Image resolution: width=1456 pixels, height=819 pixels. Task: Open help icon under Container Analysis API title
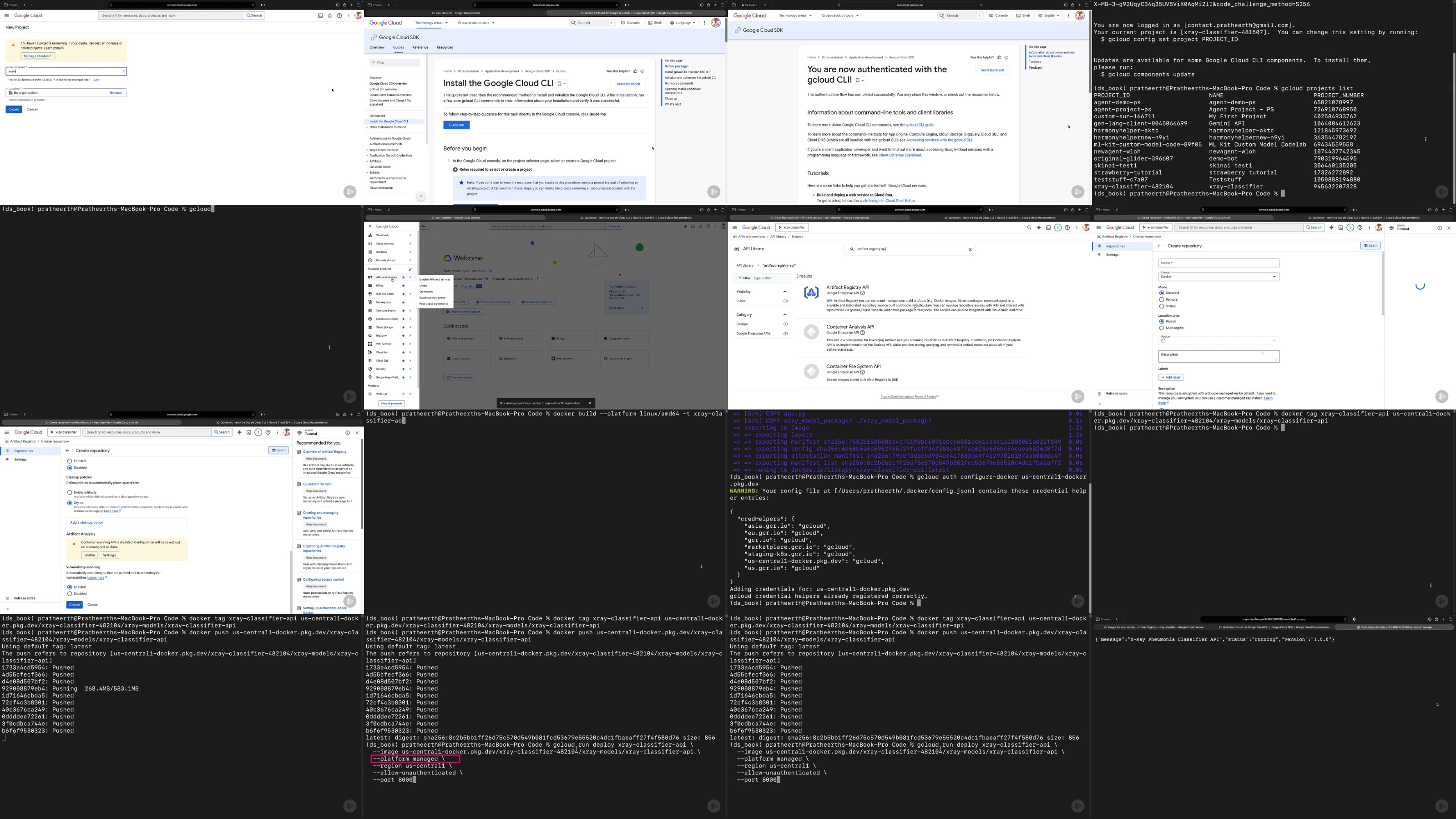tap(863, 333)
